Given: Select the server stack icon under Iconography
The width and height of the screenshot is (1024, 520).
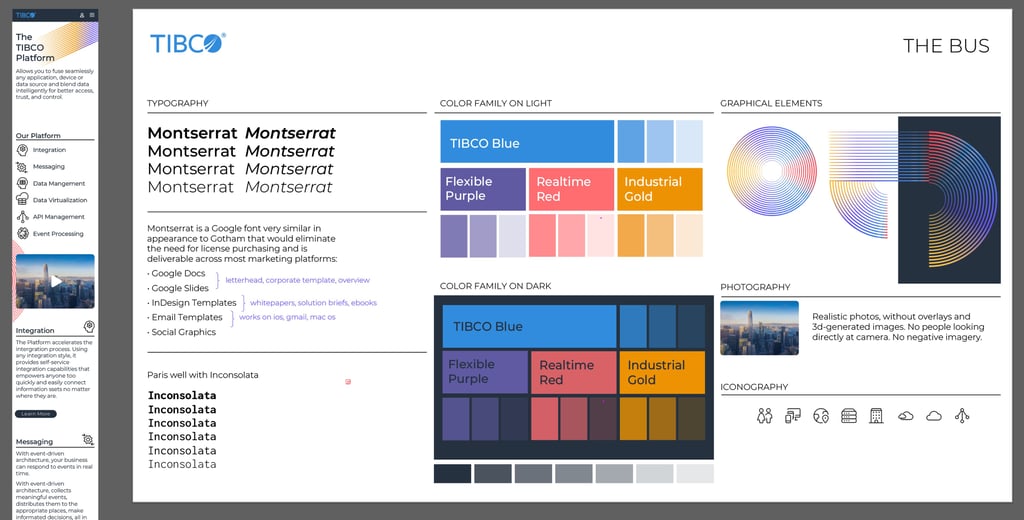Looking at the screenshot, I should pos(849,415).
